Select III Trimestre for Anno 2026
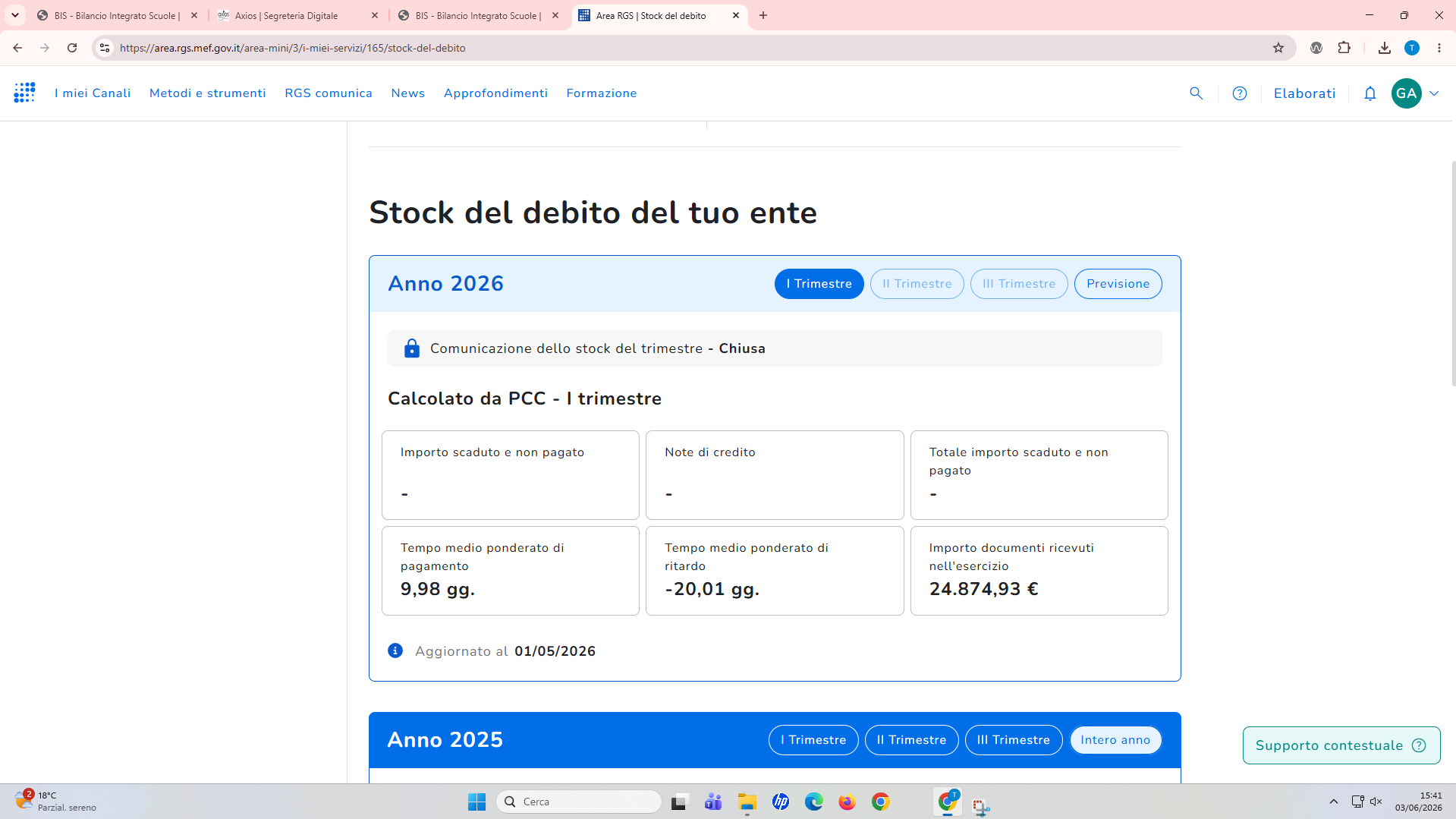The image size is (1456, 819). click(1019, 284)
